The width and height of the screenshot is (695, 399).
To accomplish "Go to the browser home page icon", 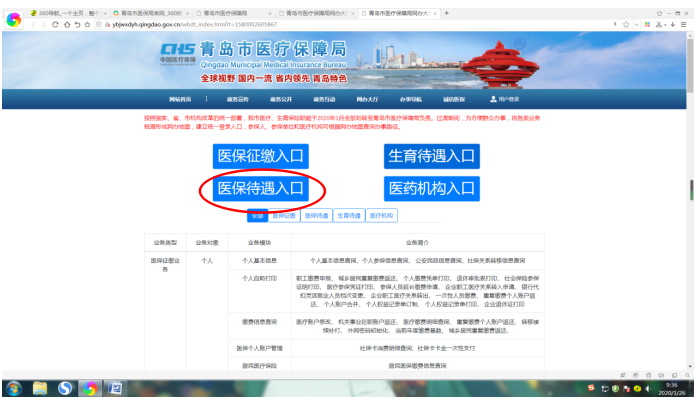I will pyautogui.click(x=67, y=24).
